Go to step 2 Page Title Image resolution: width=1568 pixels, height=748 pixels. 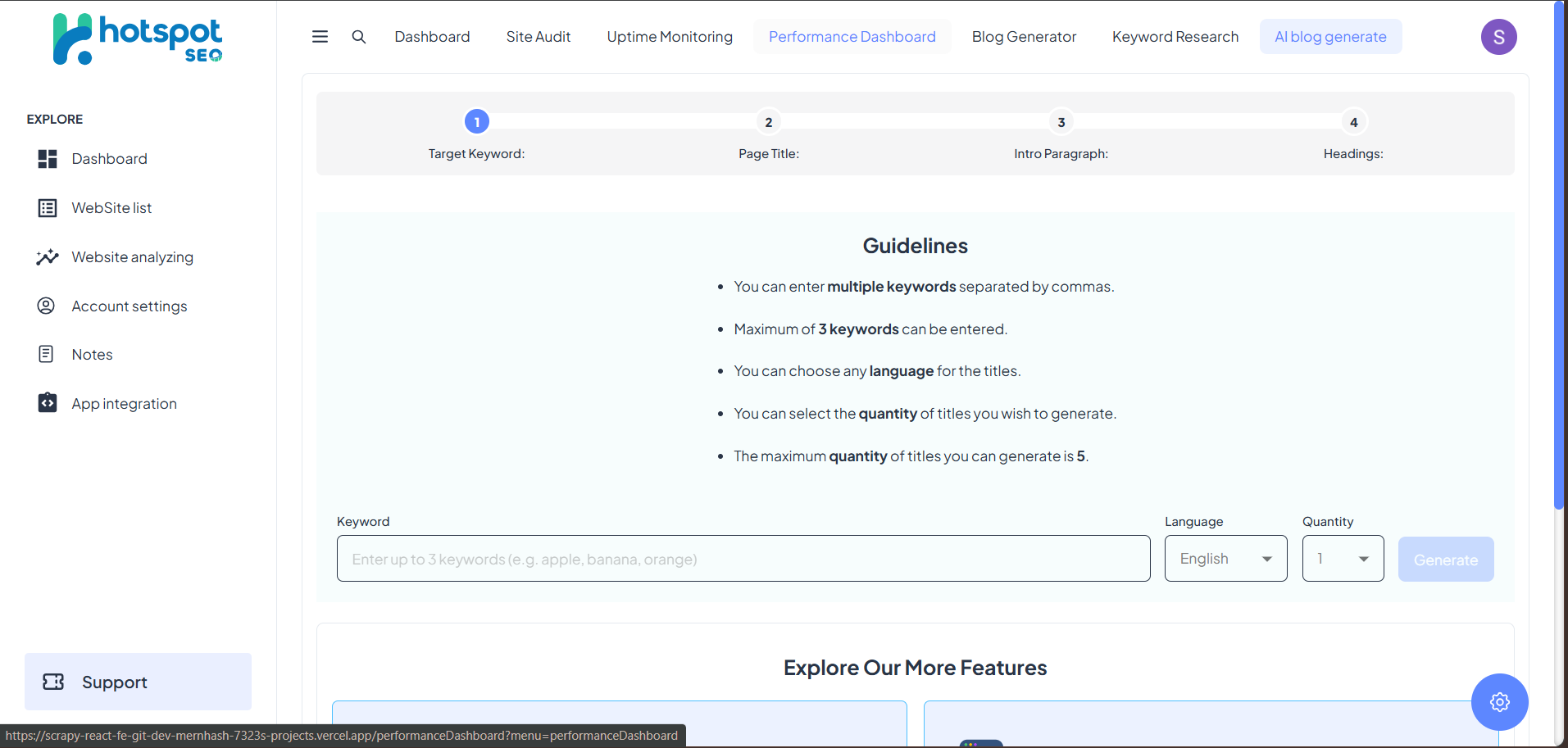(x=768, y=122)
